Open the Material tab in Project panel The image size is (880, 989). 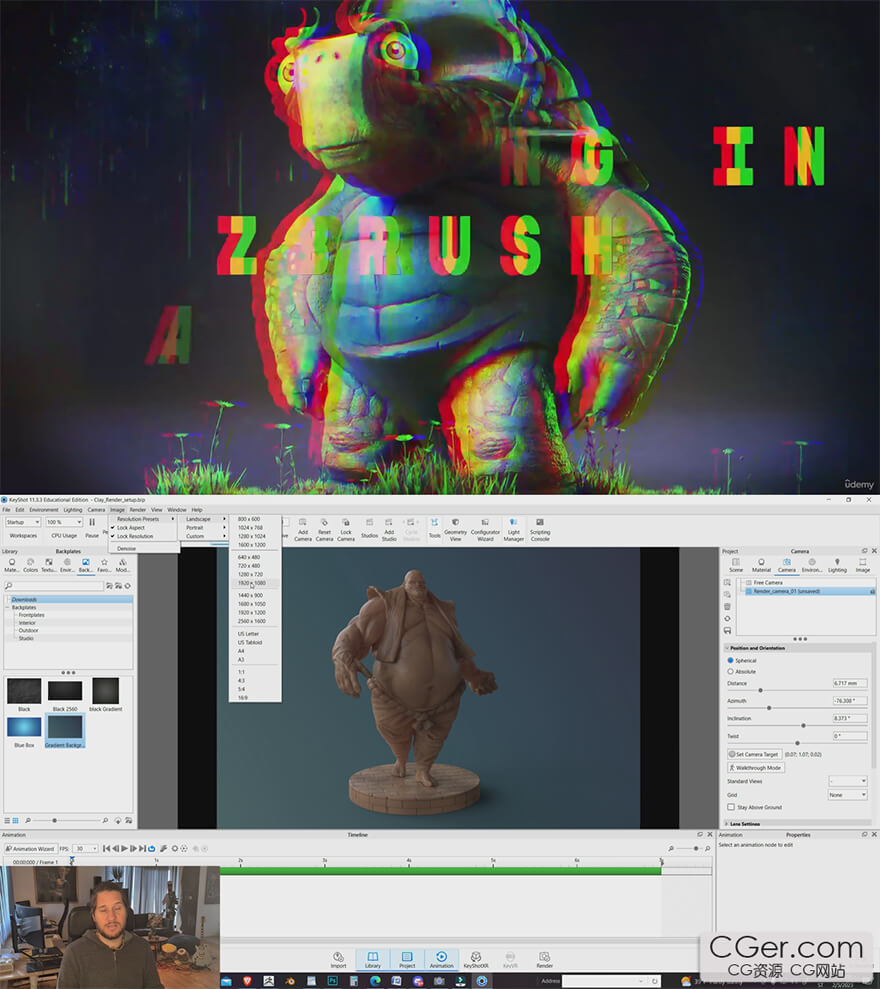pyautogui.click(x=761, y=565)
